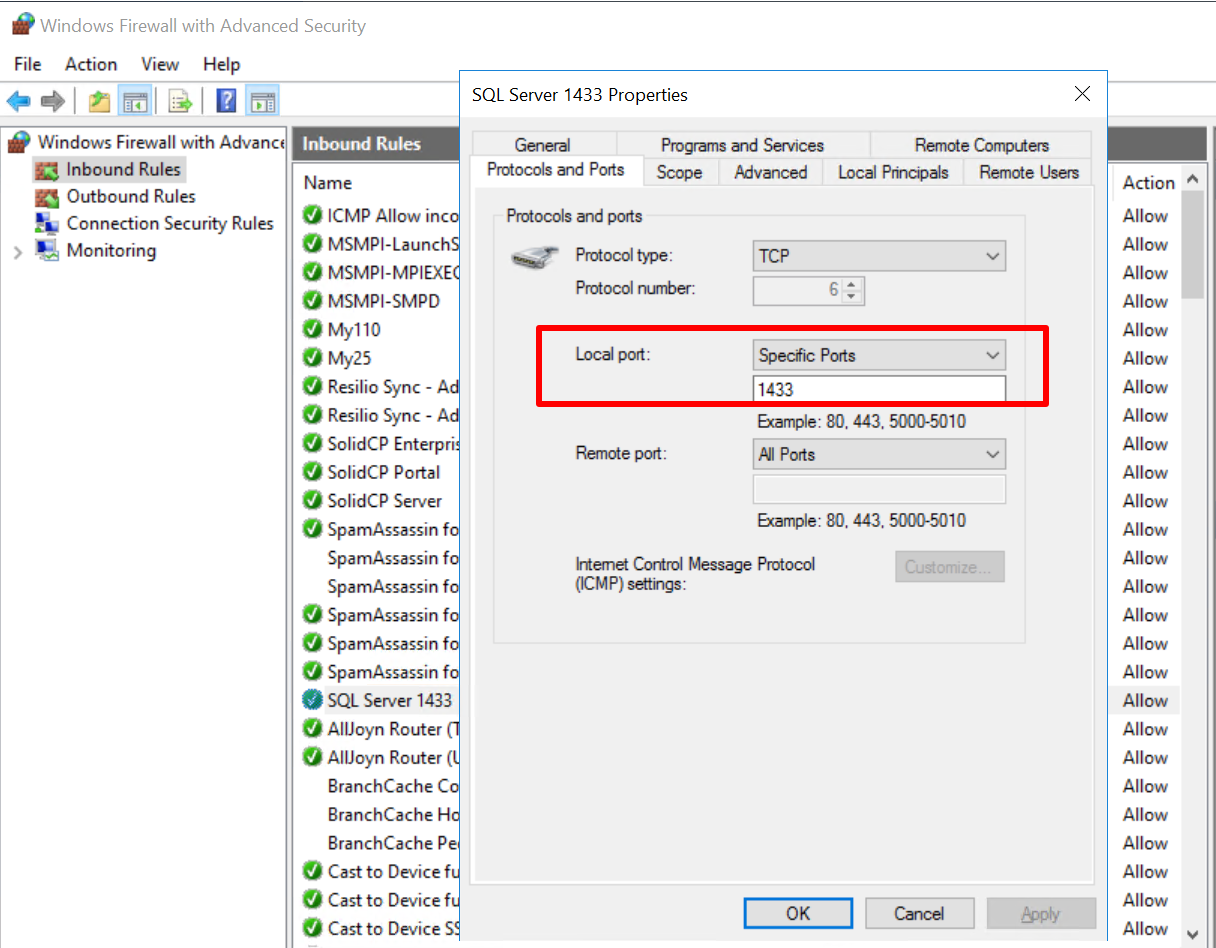Click the Back arrow in the toolbar
The height and width of the screenshot is (948, 1216).
point(18,101)
